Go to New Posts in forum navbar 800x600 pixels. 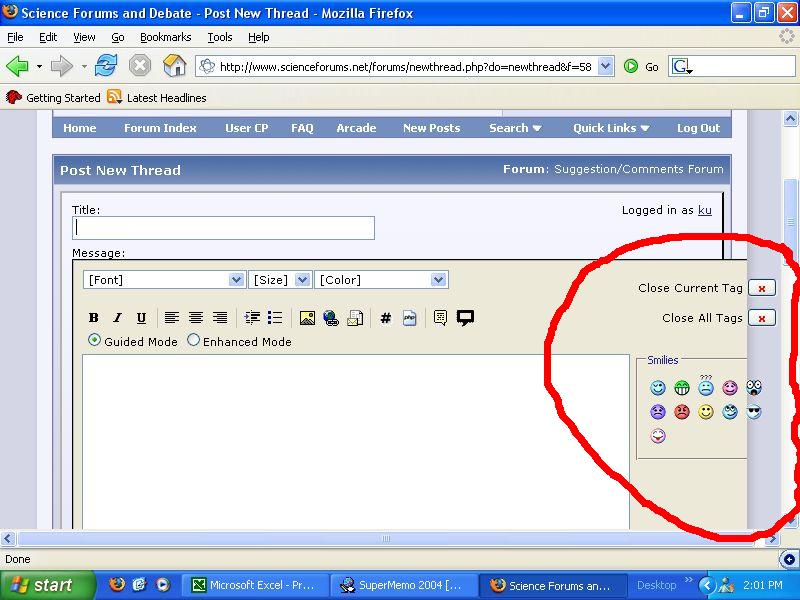pos(431,128)
